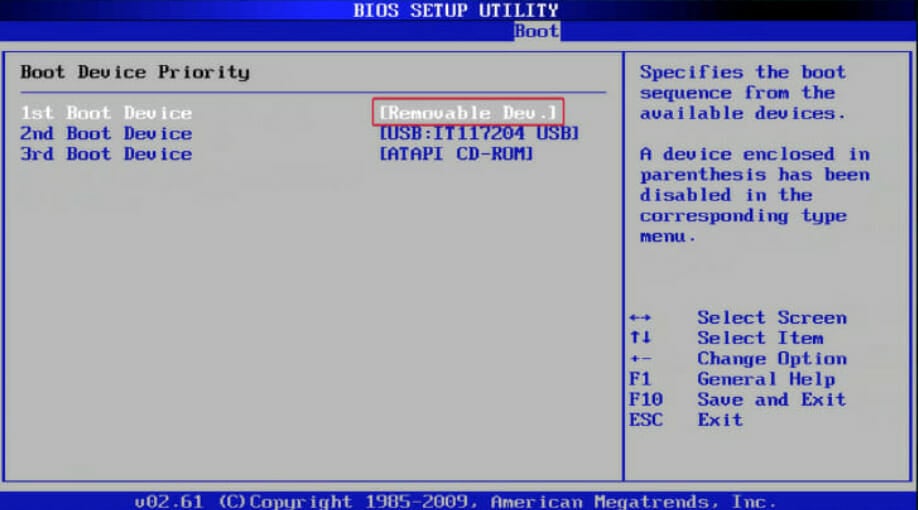The height and width of the screenshot is (510, 918).
Task: Open the ATAPI CD-ROM option value
Action: point(456,154)
